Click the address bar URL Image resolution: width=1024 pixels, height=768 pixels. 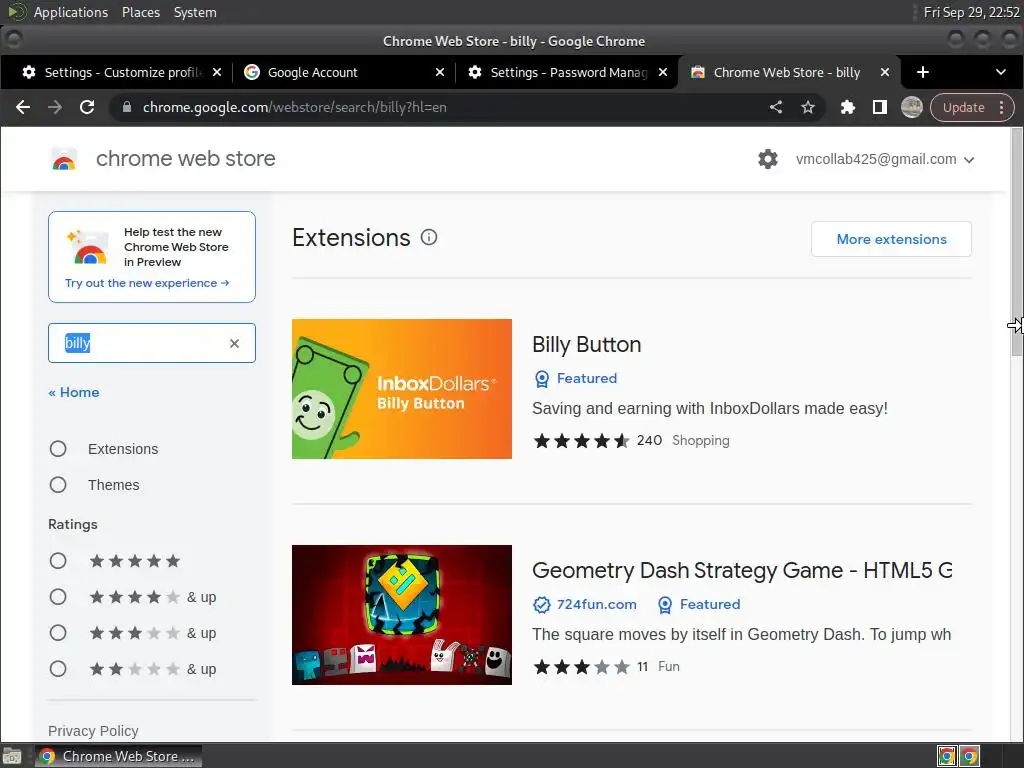point(295,107)
